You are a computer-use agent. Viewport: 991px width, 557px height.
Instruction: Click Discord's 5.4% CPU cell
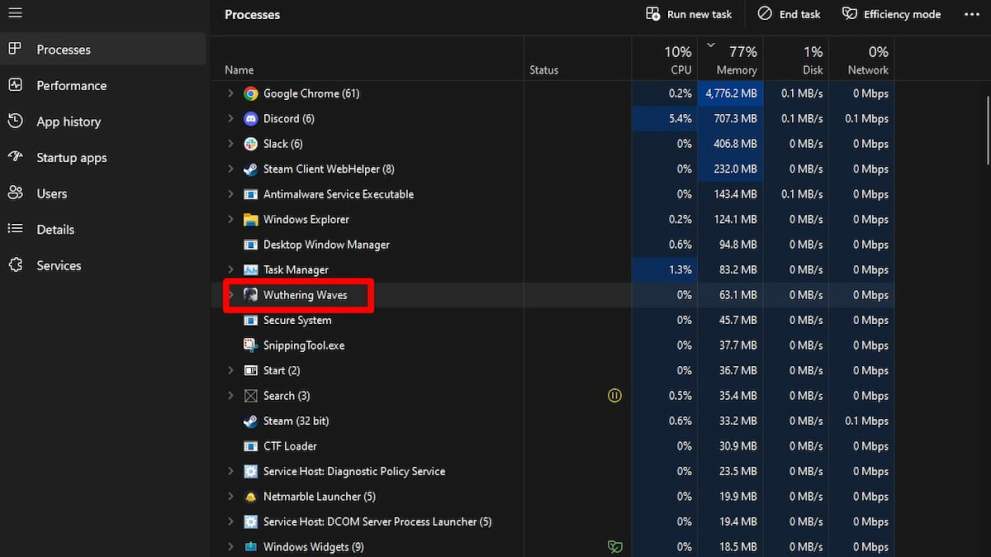664,119
